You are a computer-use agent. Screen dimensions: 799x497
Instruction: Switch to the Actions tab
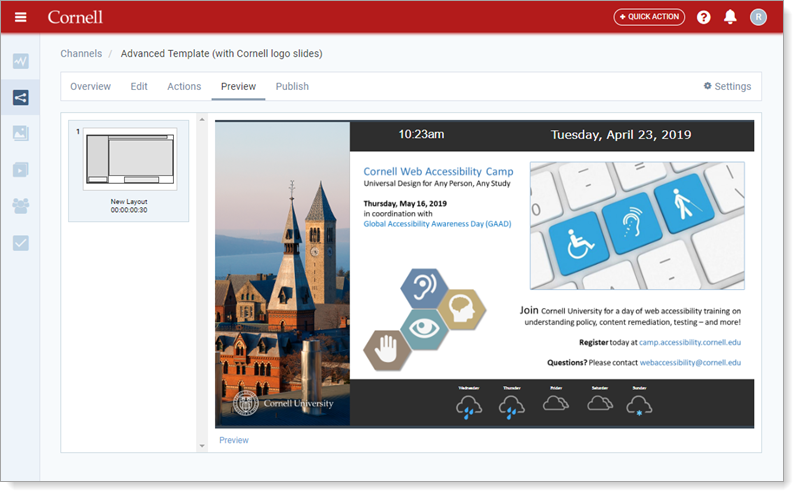pyautogui.click(x=184, y=87)
